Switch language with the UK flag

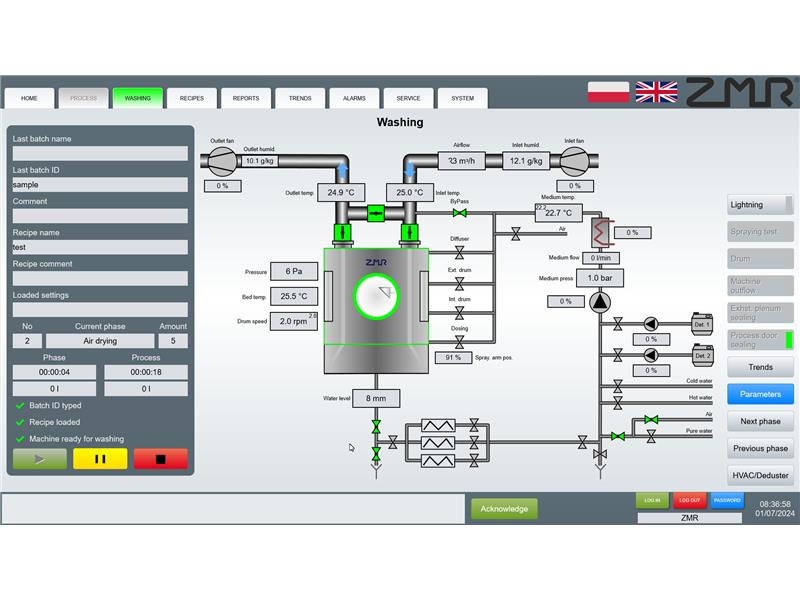click(x=656, y=92)
